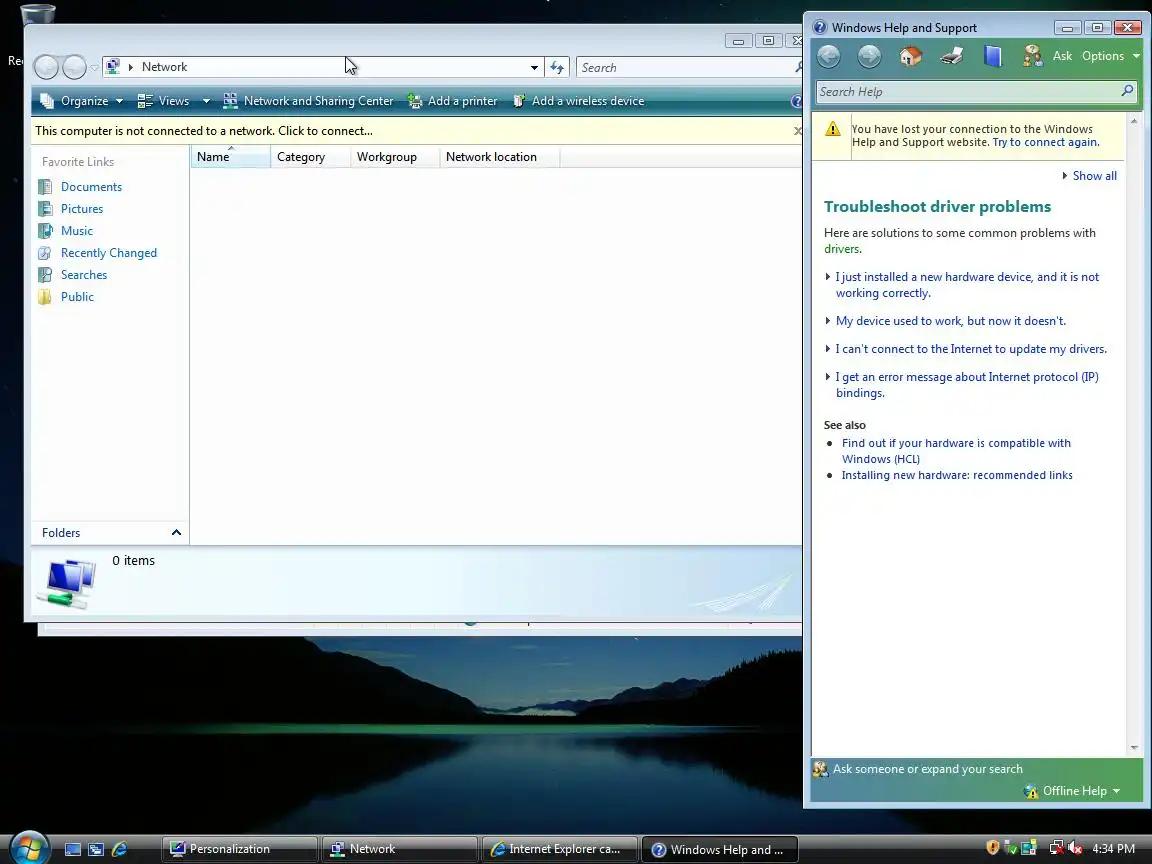Go back in Help and Support window
The image size is (1152, 864).
829,57
